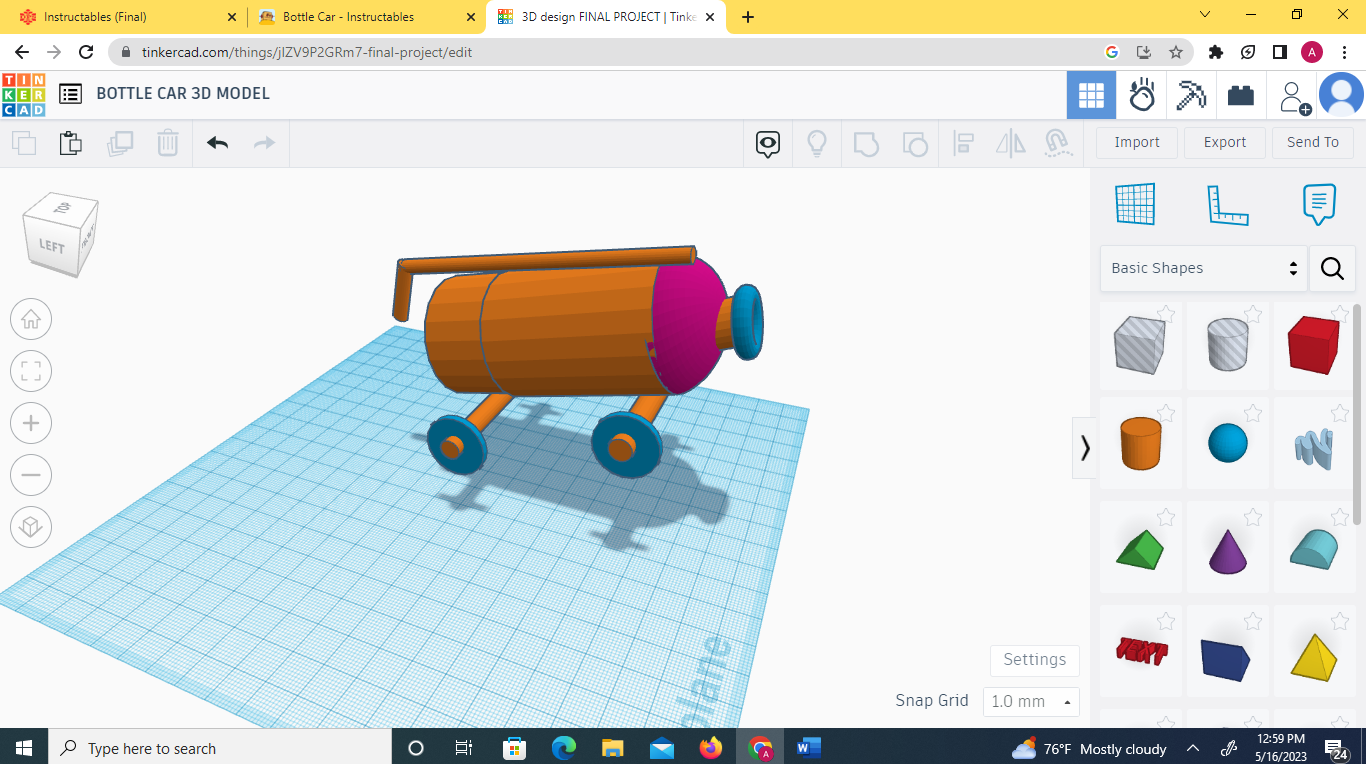The height and width of the screenshot is (764, 1366).
Task: Open the Basic Shapes dropdown
Action: (1203, 268)
